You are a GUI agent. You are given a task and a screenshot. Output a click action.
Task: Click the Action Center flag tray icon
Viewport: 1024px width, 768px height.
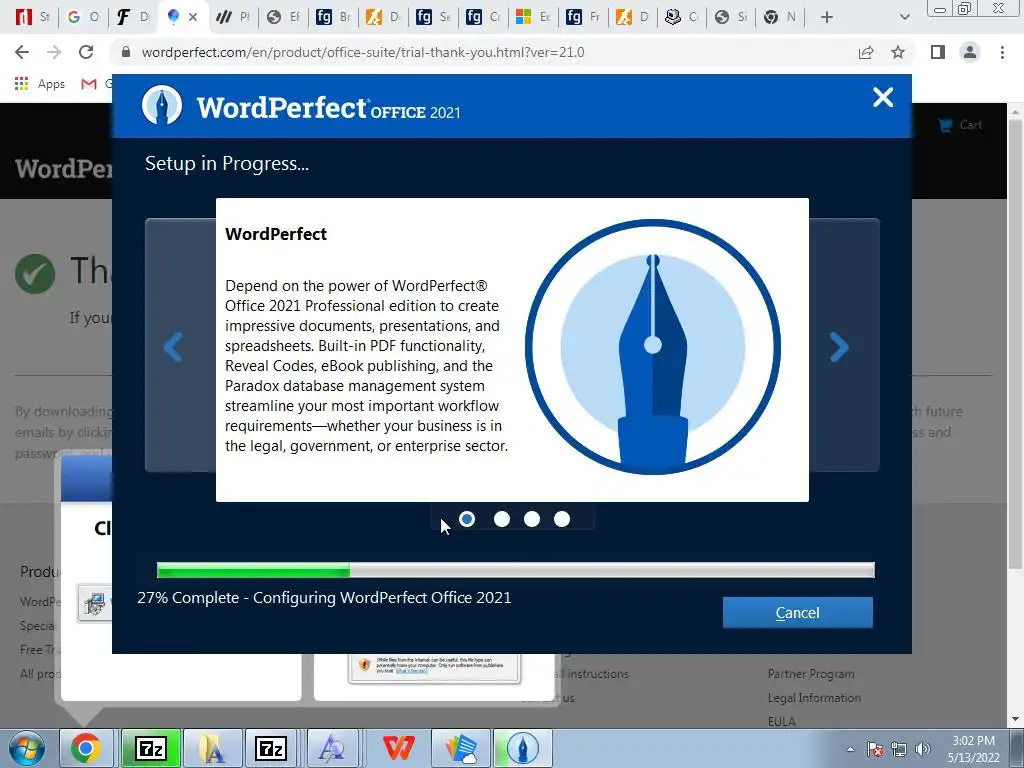(875, 749)
